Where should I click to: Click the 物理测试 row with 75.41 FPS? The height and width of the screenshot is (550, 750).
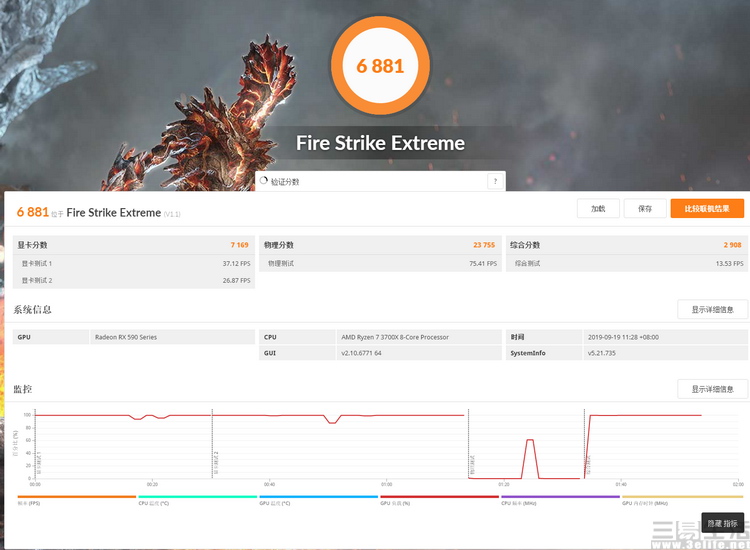[380, 264]
